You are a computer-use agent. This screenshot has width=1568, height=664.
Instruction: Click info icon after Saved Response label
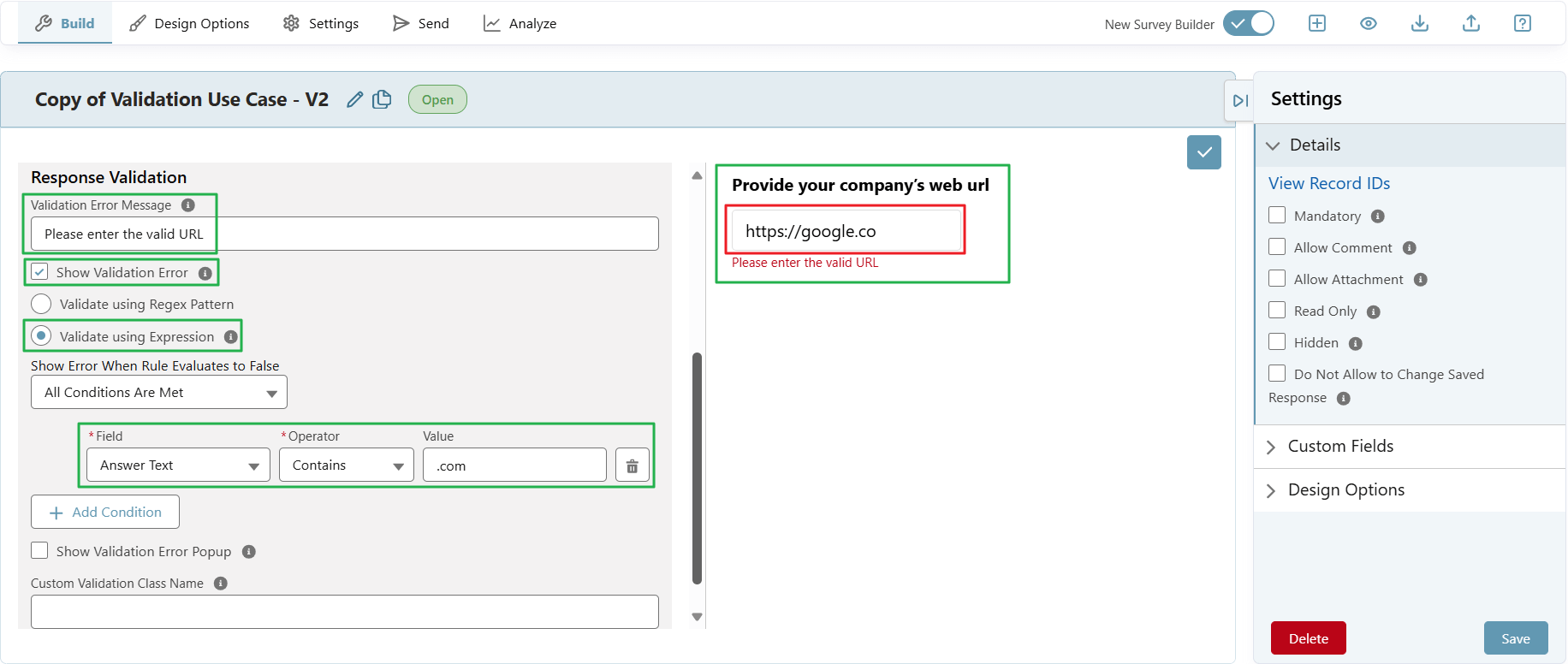1344,399
